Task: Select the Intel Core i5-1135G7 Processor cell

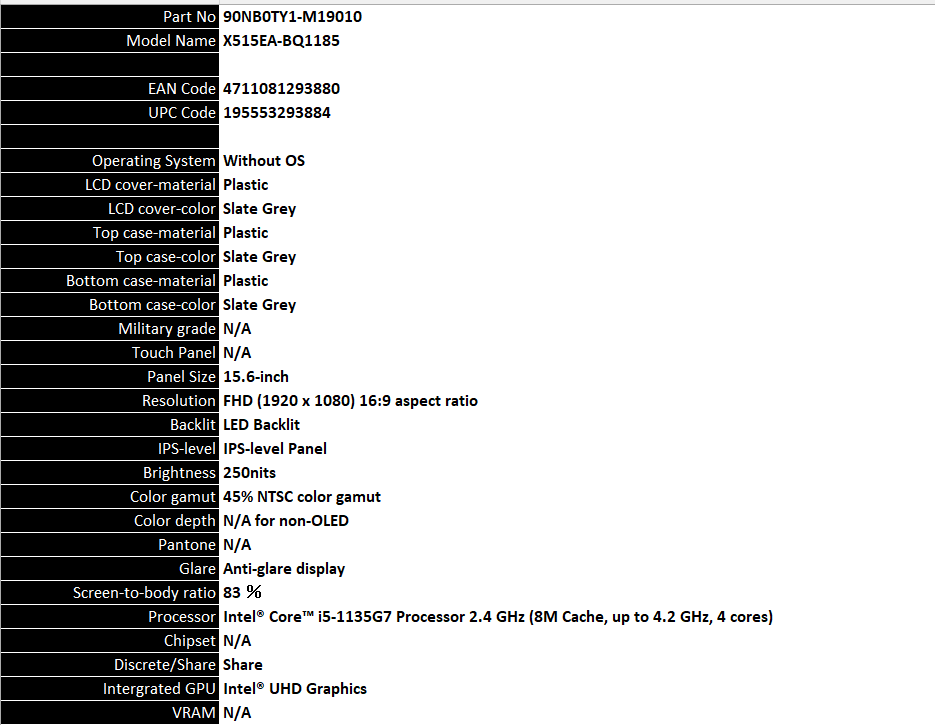Action: pos(497,617)
